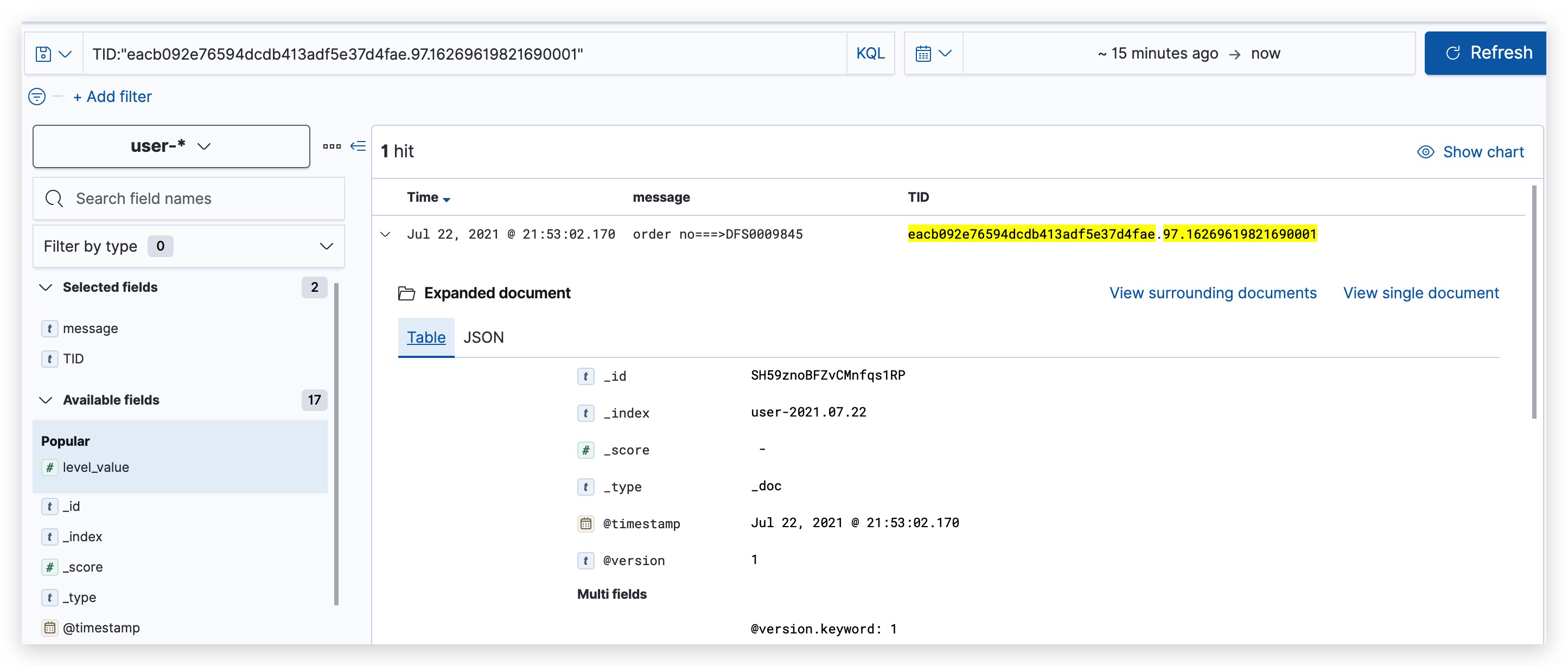Screen dimensions: 1568x666
Task: Click the _id value SH59znoBFZvCMnfqs1RP
Action: (x=828, y=375)
